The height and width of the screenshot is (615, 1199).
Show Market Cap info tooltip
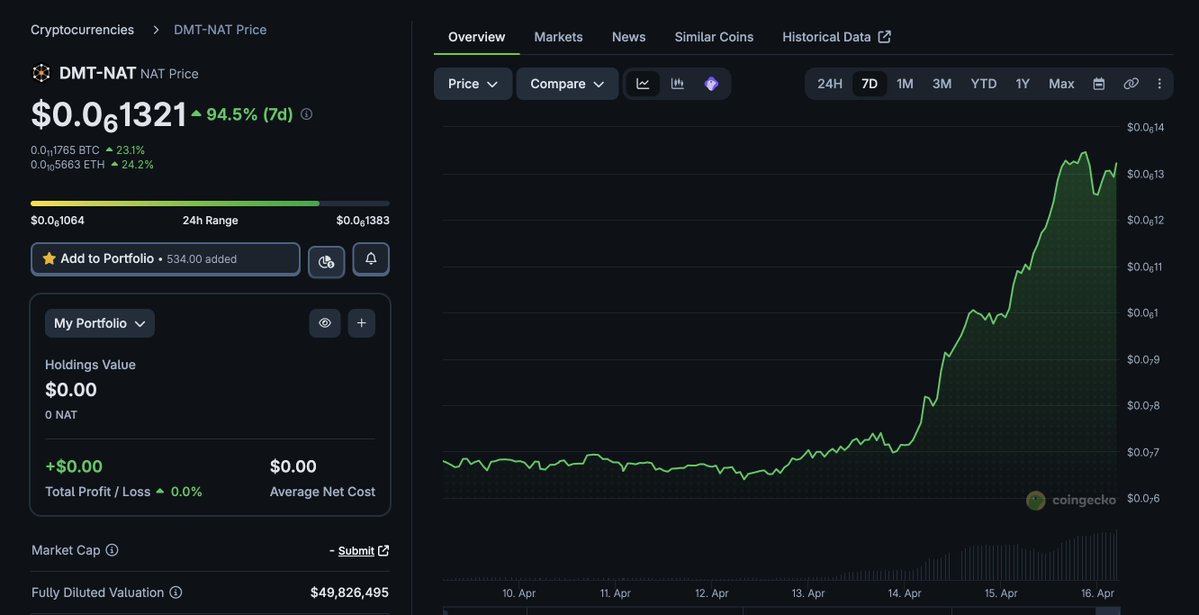pyautogui.click(x=112, y=550)
